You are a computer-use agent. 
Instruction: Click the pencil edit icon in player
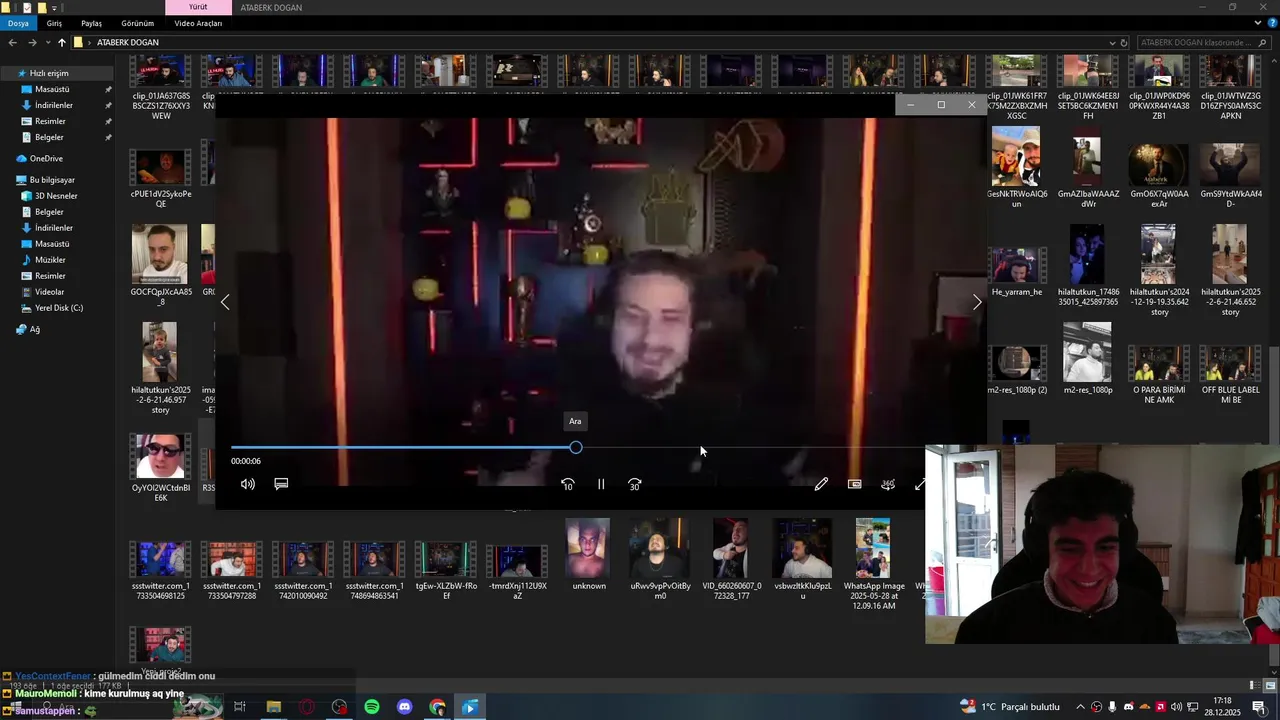pos(821,484)
